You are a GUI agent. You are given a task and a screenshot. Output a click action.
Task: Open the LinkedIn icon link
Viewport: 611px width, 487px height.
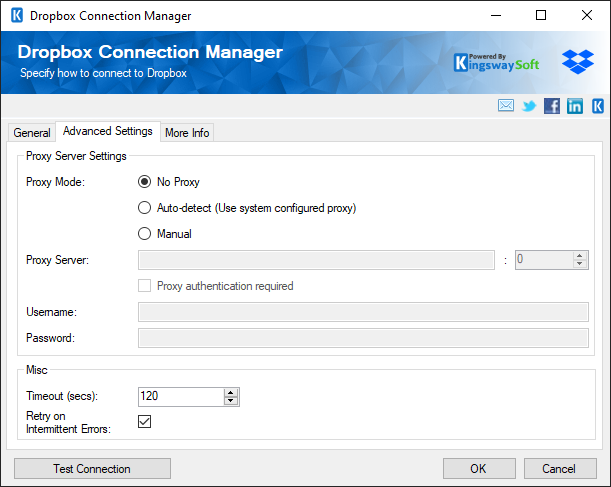tap(575, 106)
